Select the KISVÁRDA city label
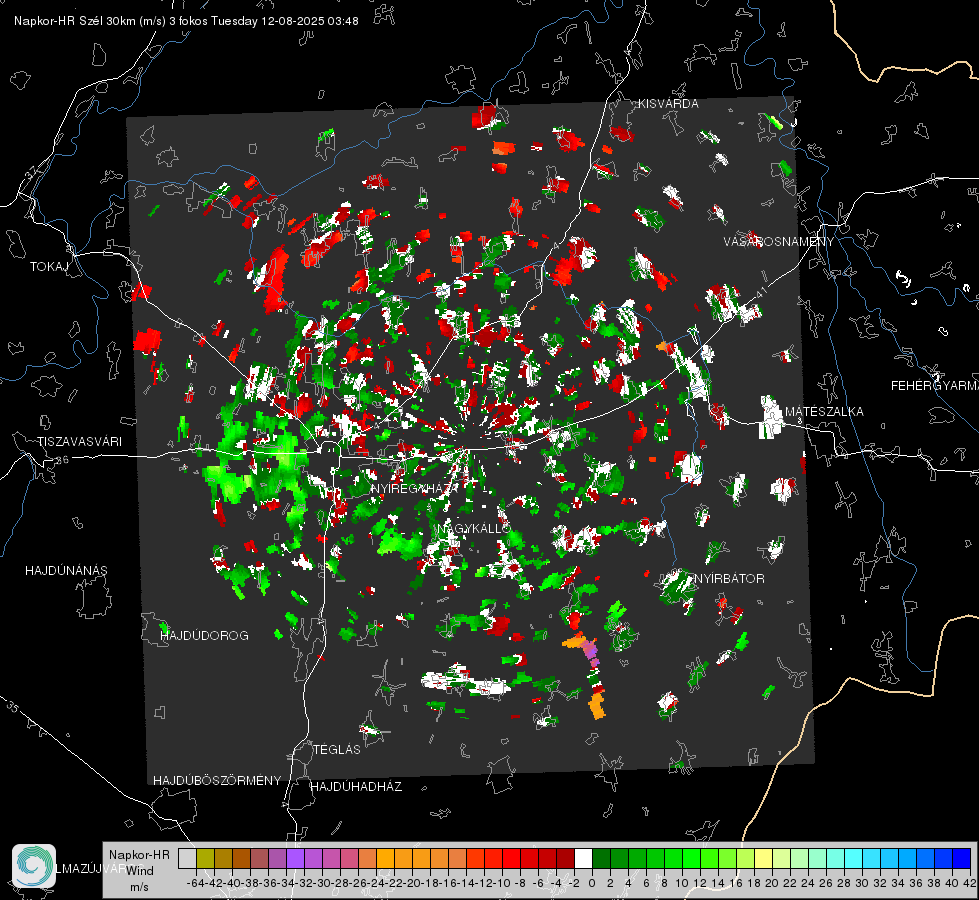Screen dimensions: 979x900 [x=668, y=104]
